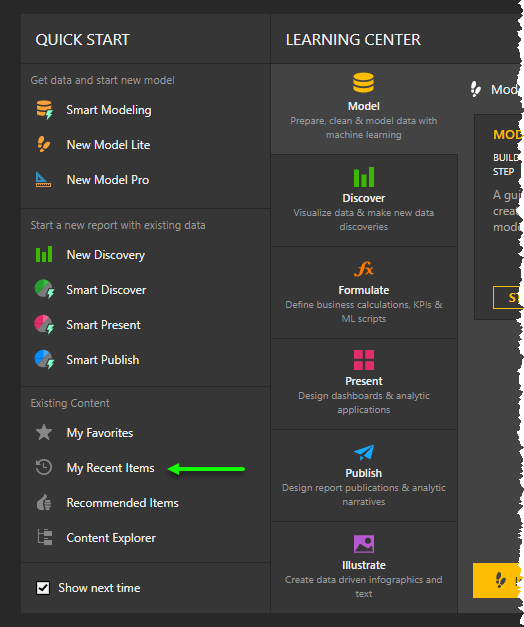Click the New Discovery bar chart icon
The width and height of the screenshot is (524, 627).
[x=44, y=254]
